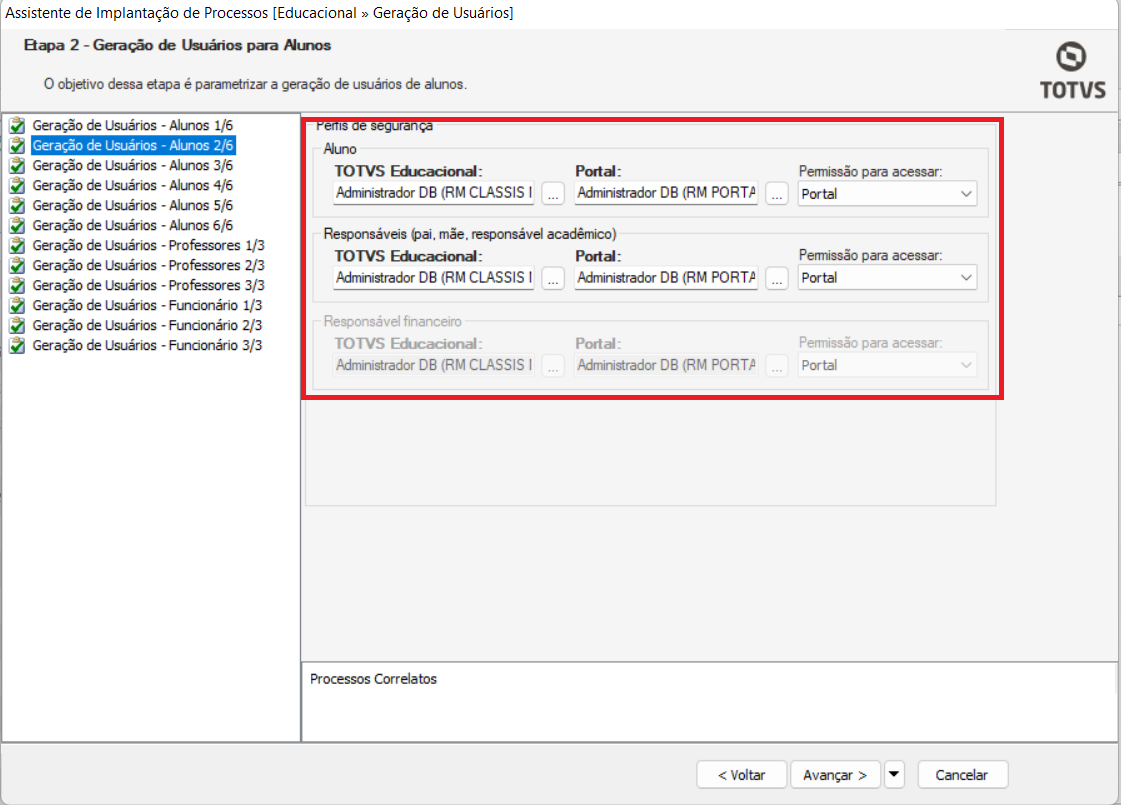
Task: Browse Responsáveis Portal profile (...)
Action: tap(776, 277)
